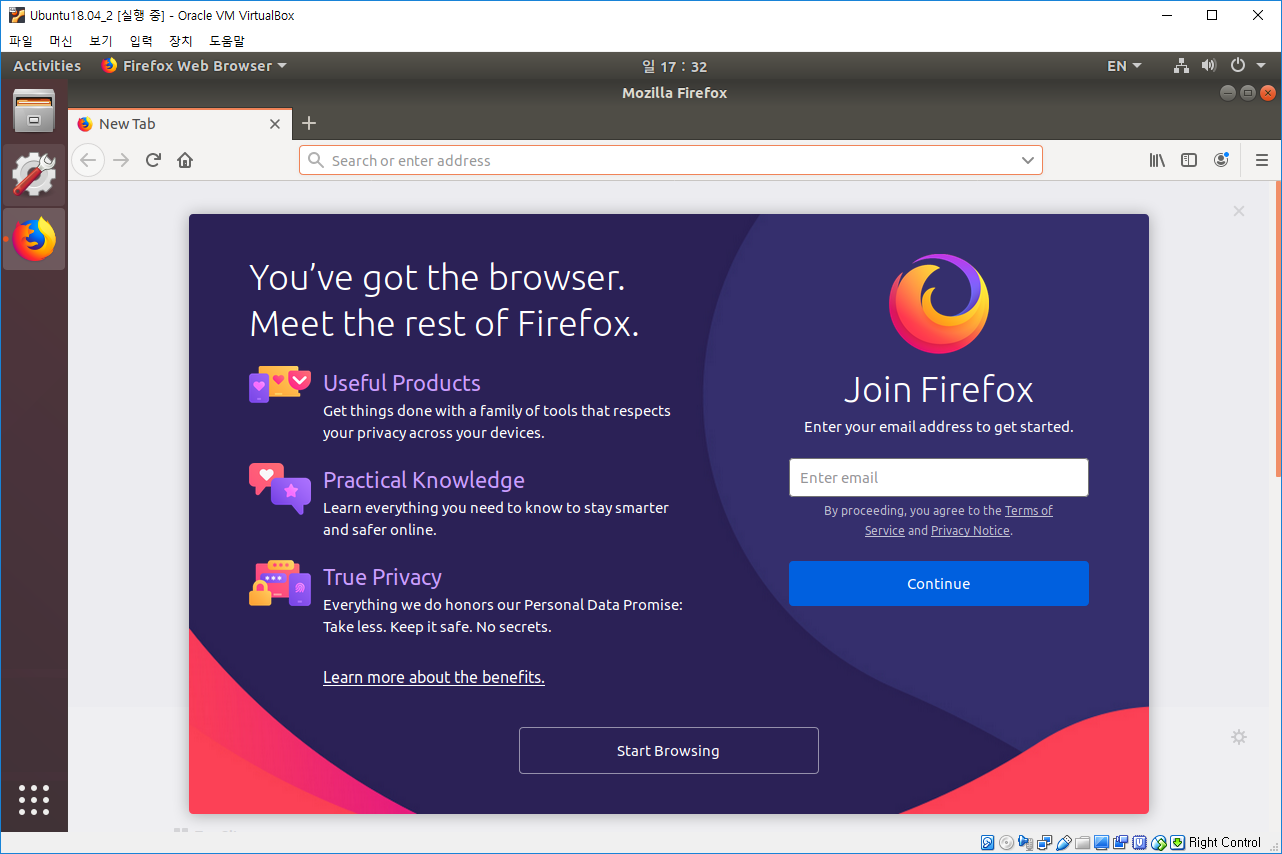Go to the Firefox home page
Image resolution: width=1282 pixels, height=854 pixels.
[185, 160]
